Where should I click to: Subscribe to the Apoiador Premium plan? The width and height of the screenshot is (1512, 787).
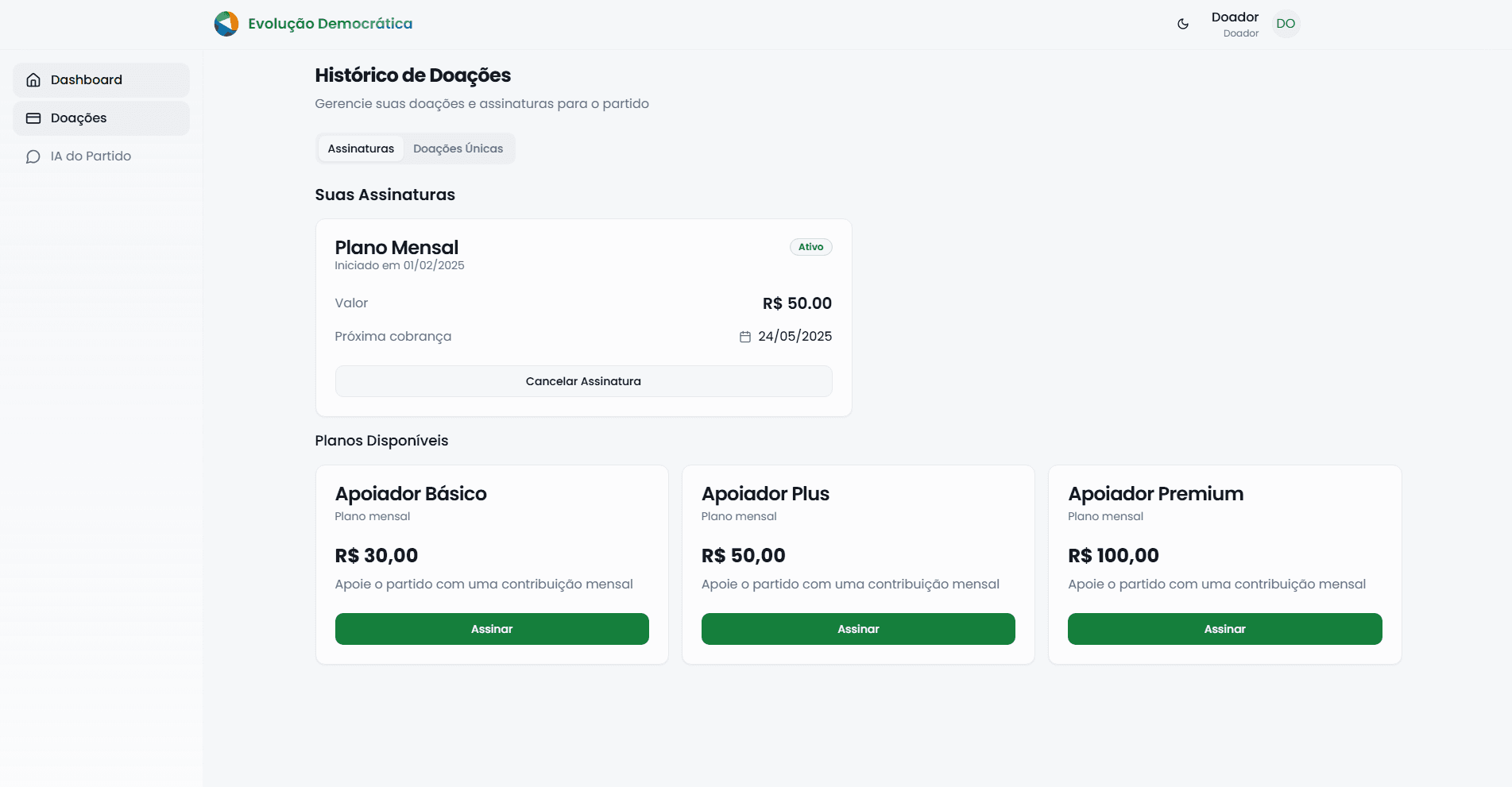pyautogui.click(x=1224, y=629)
